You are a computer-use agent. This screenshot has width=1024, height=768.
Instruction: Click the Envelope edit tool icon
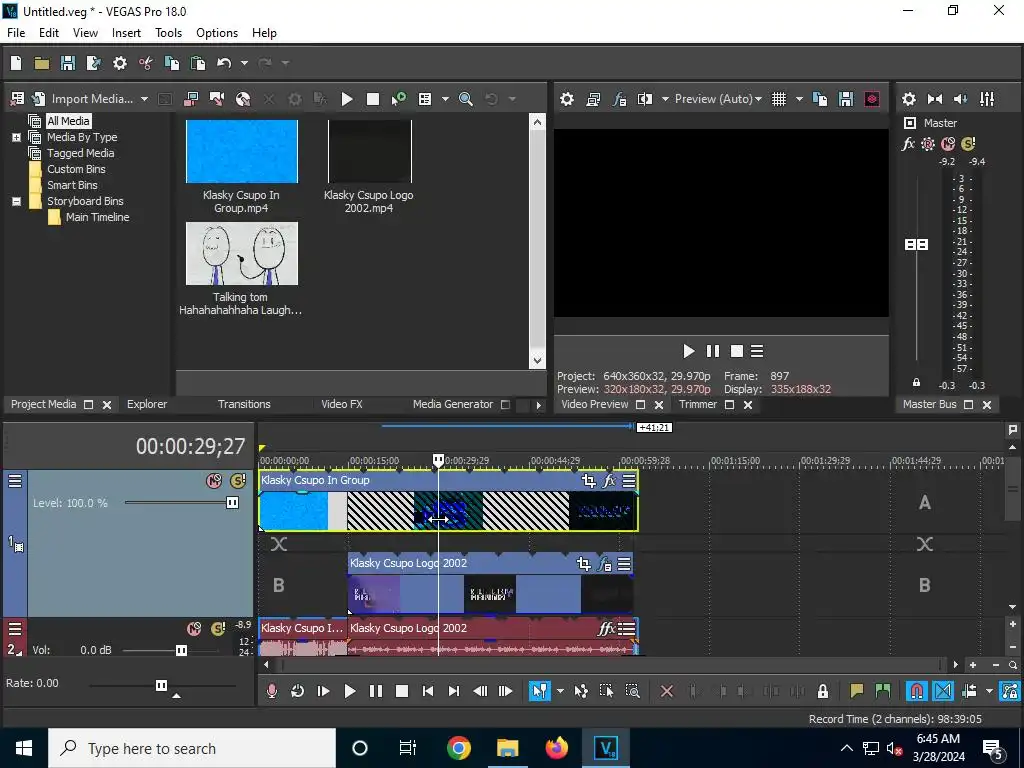tap(581, 691)
